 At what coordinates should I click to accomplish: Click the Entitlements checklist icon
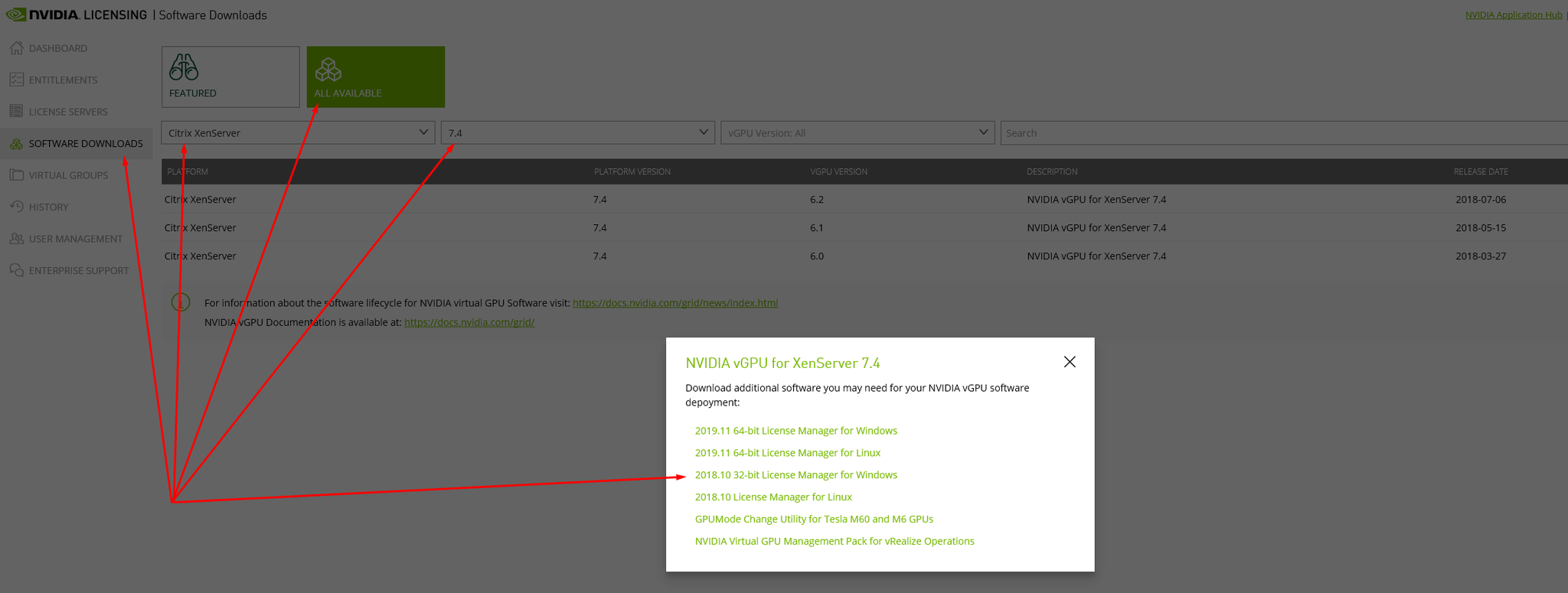point(16,80)
